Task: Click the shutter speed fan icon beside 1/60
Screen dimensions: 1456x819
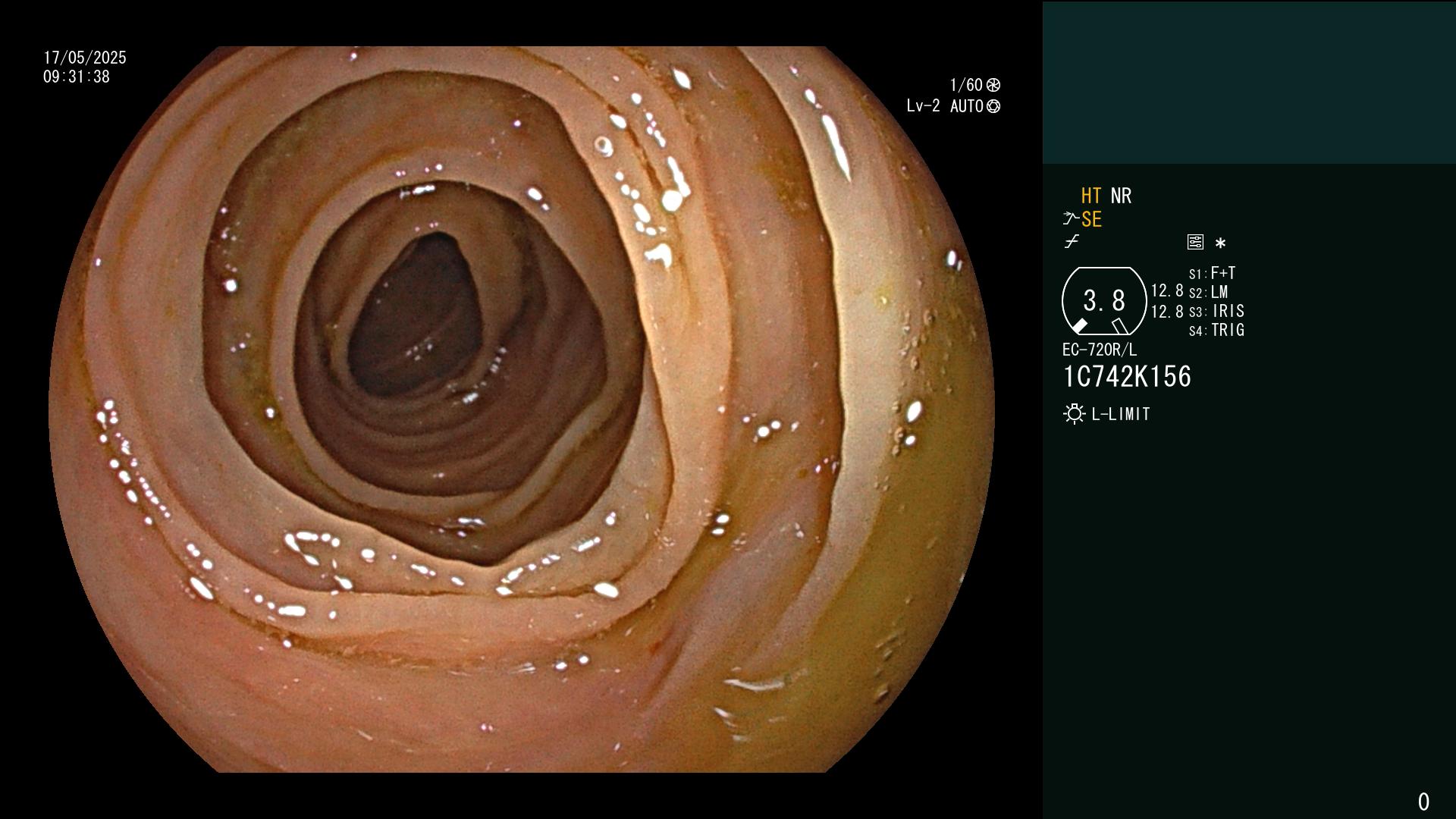Action: (x=993, y=85)
